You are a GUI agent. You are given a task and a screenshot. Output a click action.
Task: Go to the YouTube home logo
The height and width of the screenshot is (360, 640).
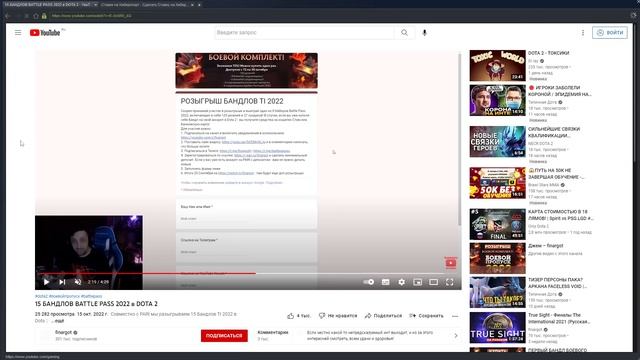[45, 33]
